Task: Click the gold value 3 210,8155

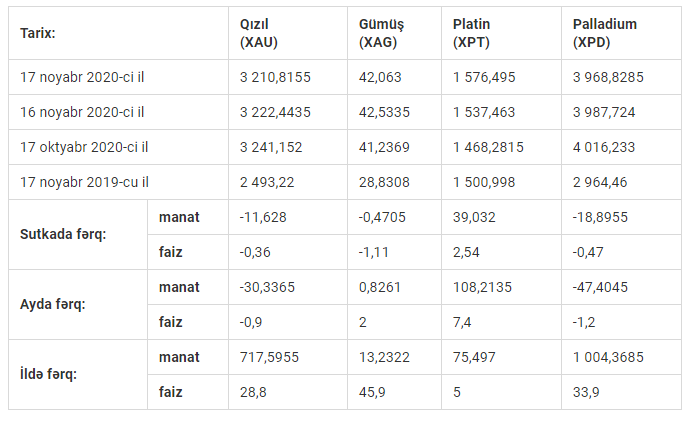Action: (x=275, y=77)
